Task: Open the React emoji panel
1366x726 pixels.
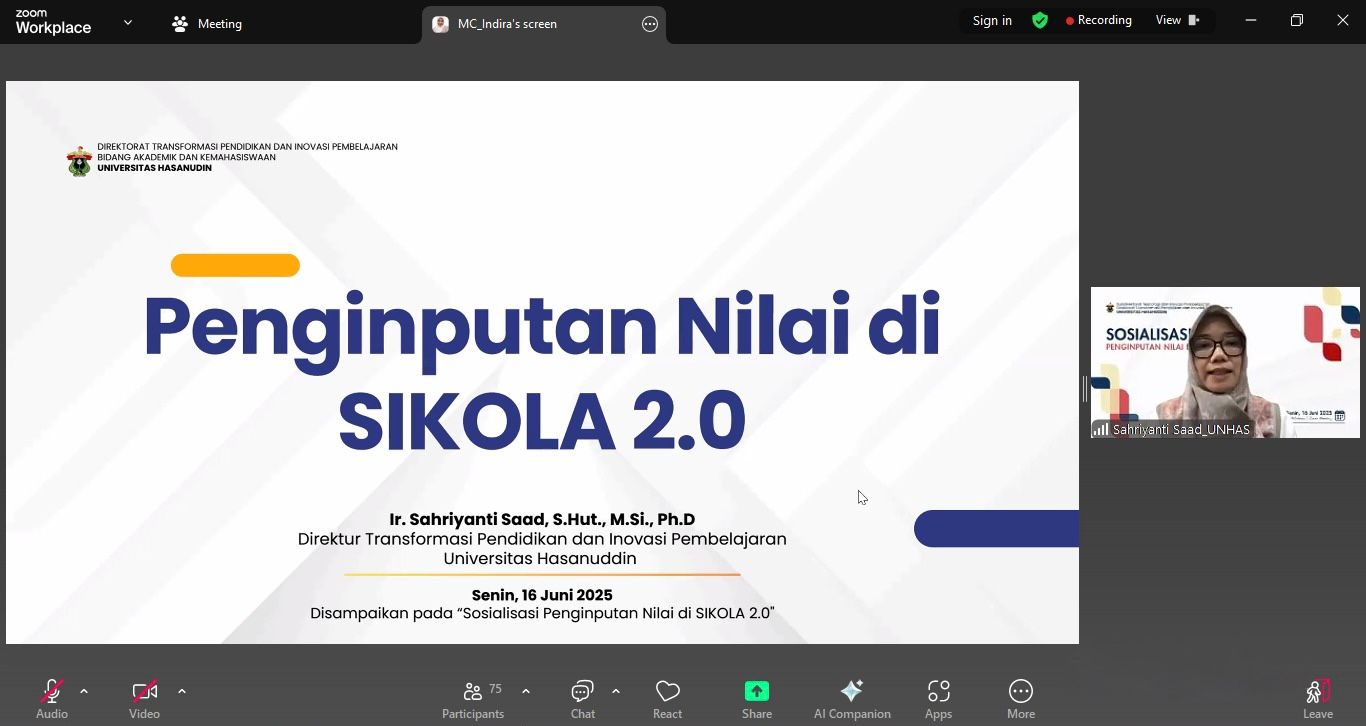Action: tap(667, 697)
